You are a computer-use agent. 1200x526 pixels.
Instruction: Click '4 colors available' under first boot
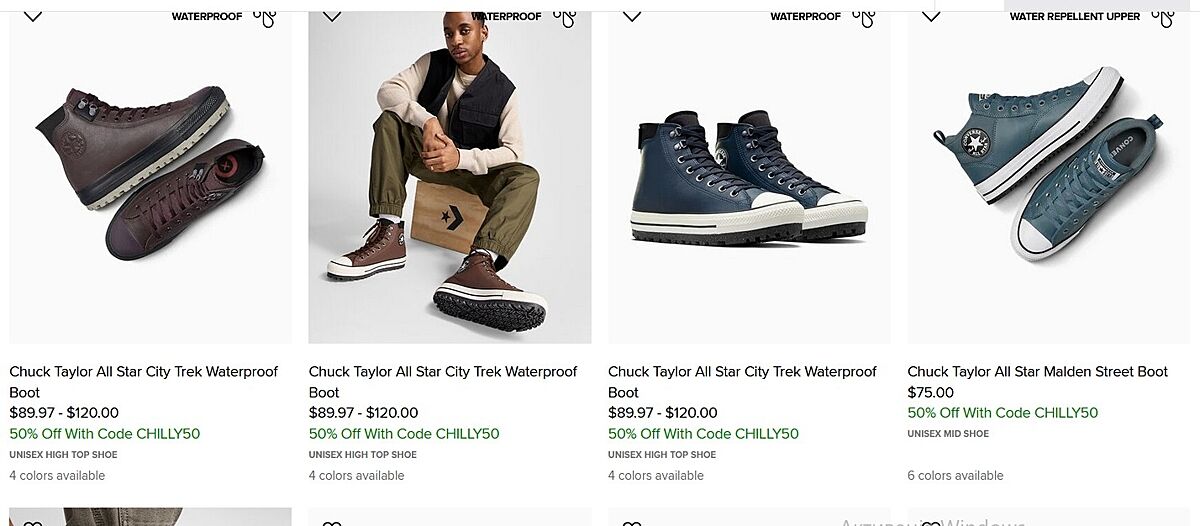click(57, 476)
